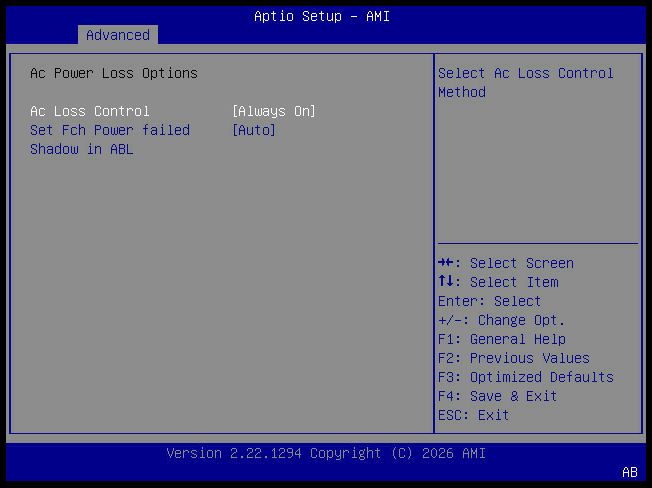
Task: Click the left-right arrows icon
Action: coord(446,263)
